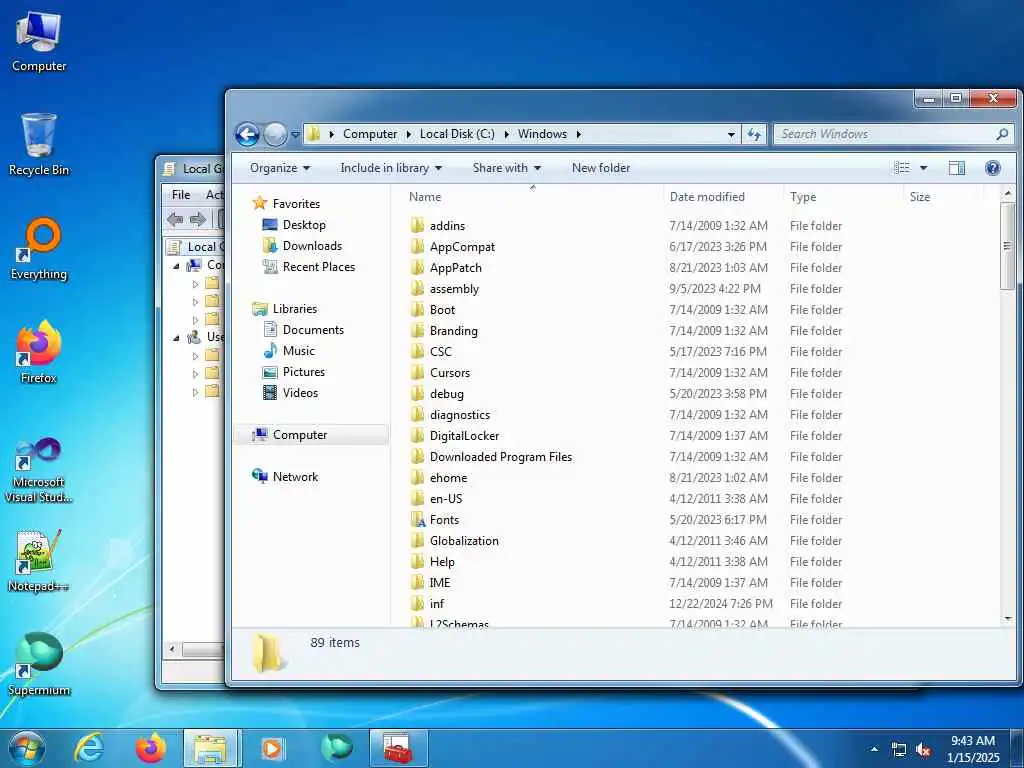Click the taskbar clock showing 9:43 AM
The width and height of the screenshot is (1024, 768).
pos(972,749)
